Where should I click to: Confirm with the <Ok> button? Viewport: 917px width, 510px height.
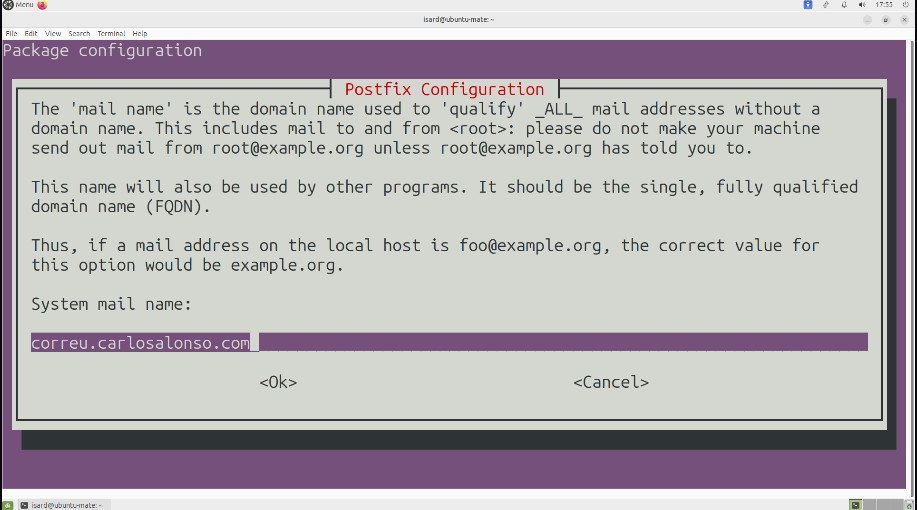(278, 382)
